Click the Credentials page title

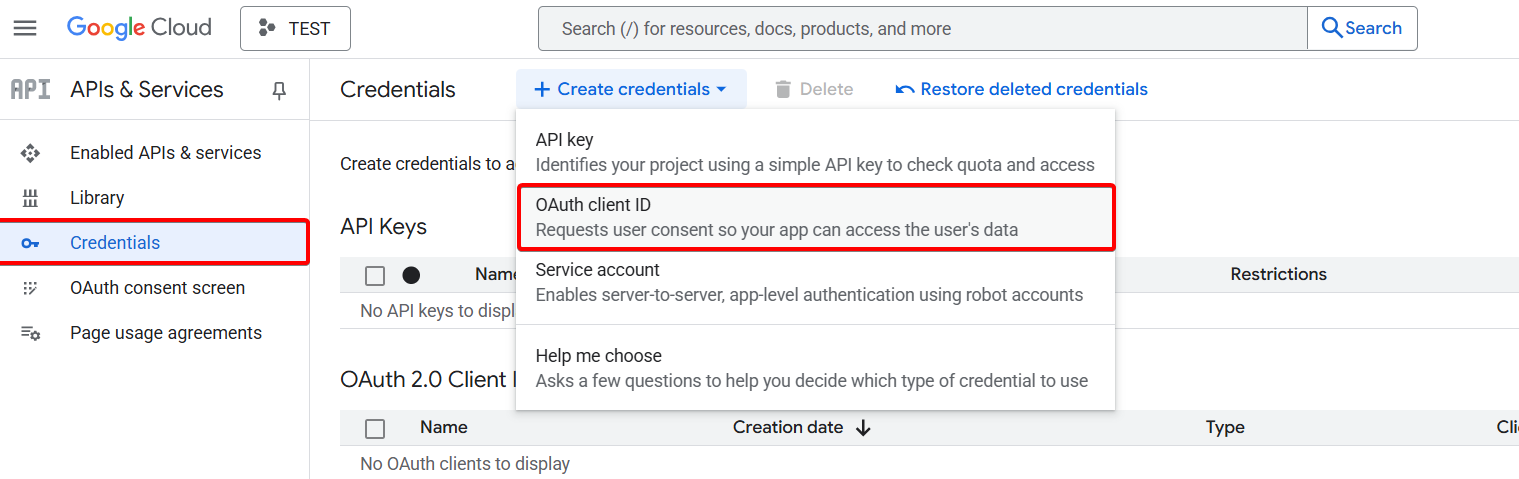click(x=398, y=89)
